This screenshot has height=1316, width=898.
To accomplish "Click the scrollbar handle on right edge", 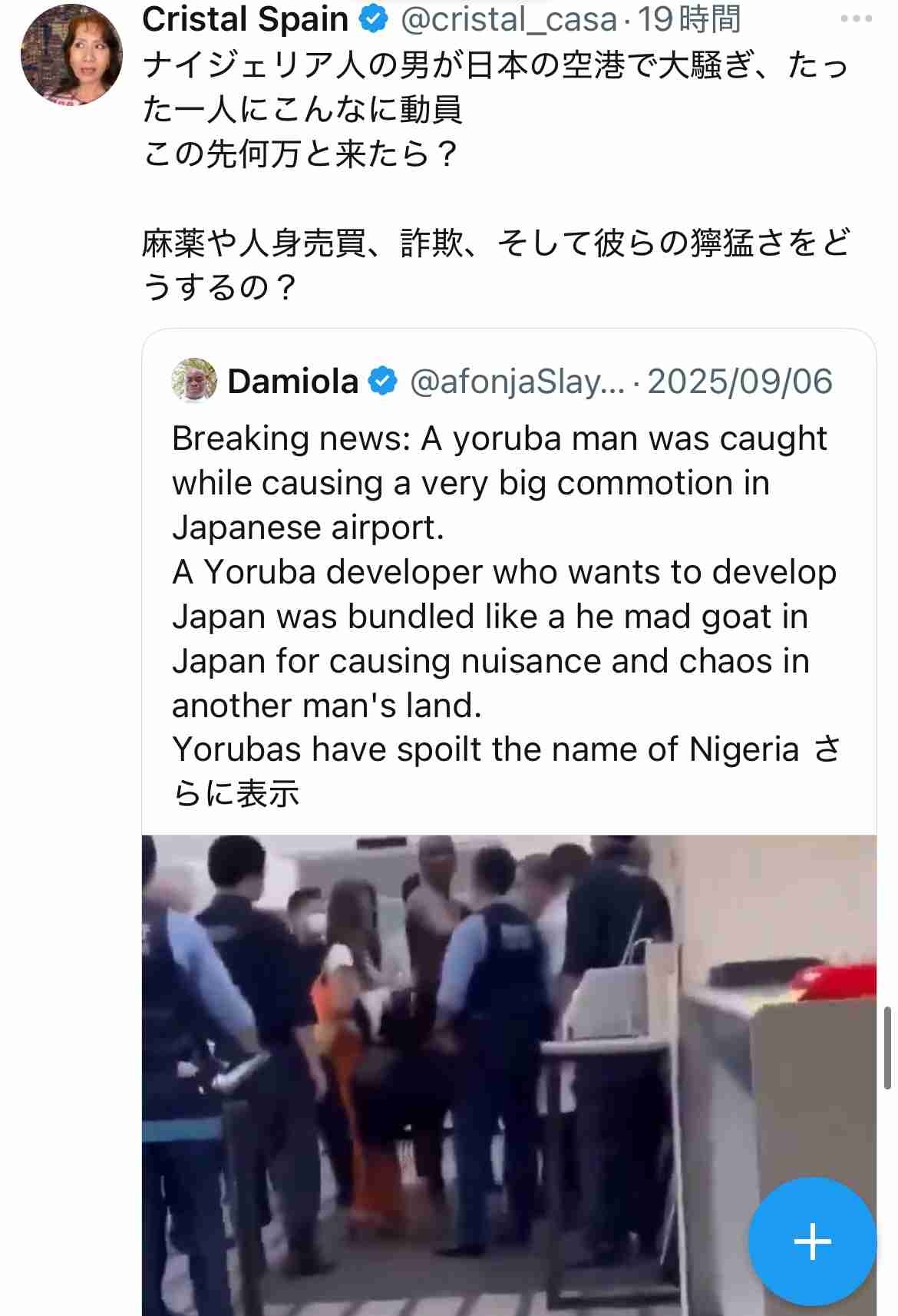I will [887, 1048].
